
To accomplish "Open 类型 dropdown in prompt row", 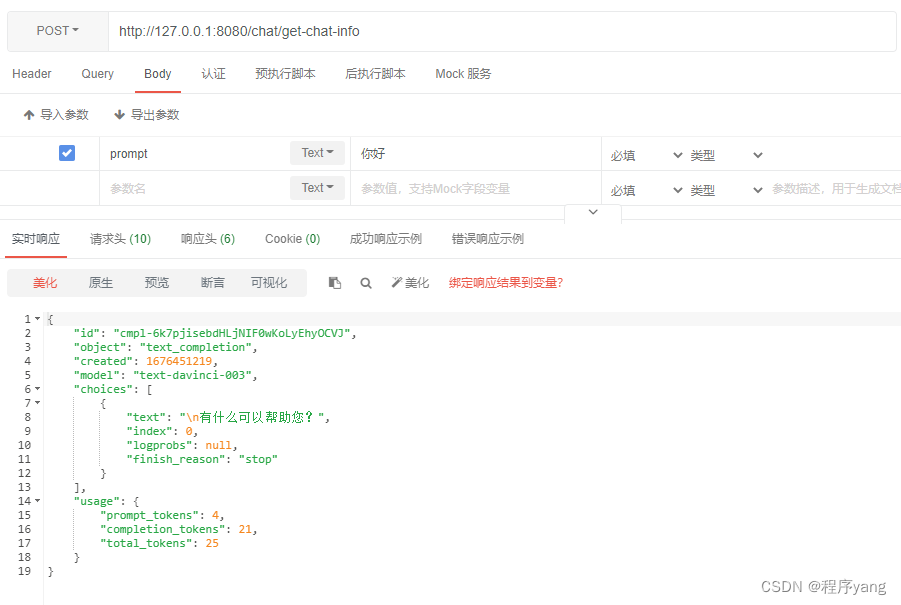I will pos(726,155).
